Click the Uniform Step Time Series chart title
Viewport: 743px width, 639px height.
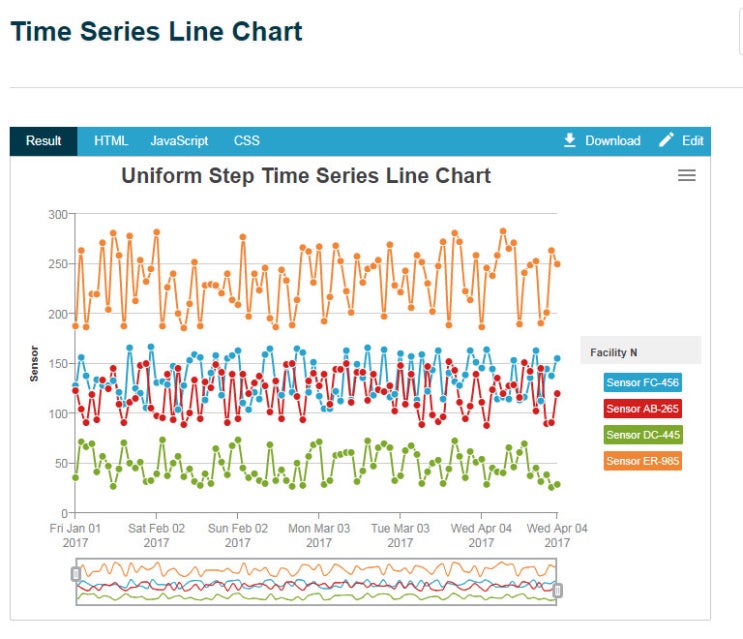point(306,176)
